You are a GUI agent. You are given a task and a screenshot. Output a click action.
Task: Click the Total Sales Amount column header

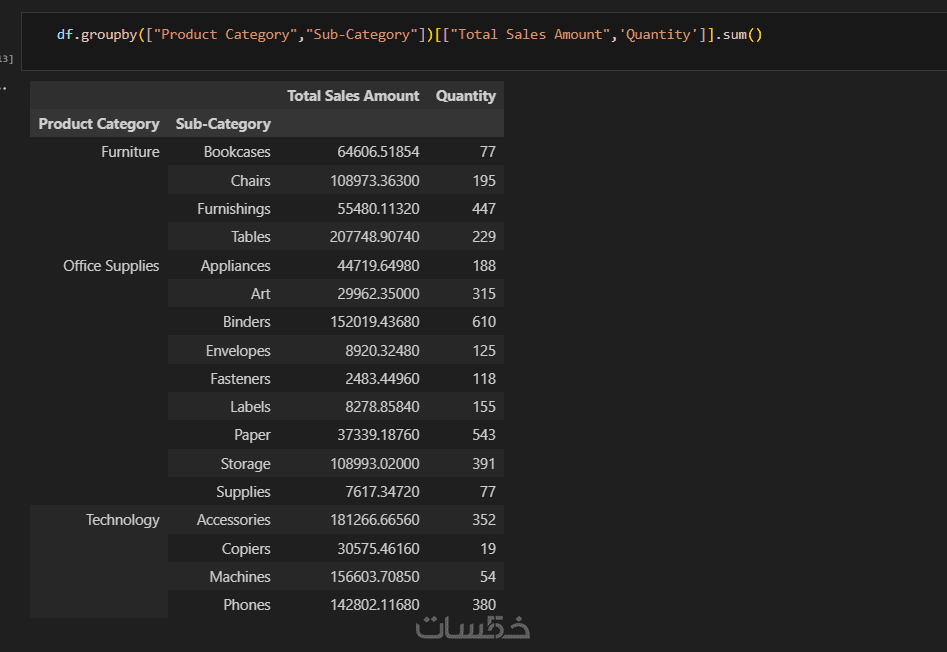[353, 96]
